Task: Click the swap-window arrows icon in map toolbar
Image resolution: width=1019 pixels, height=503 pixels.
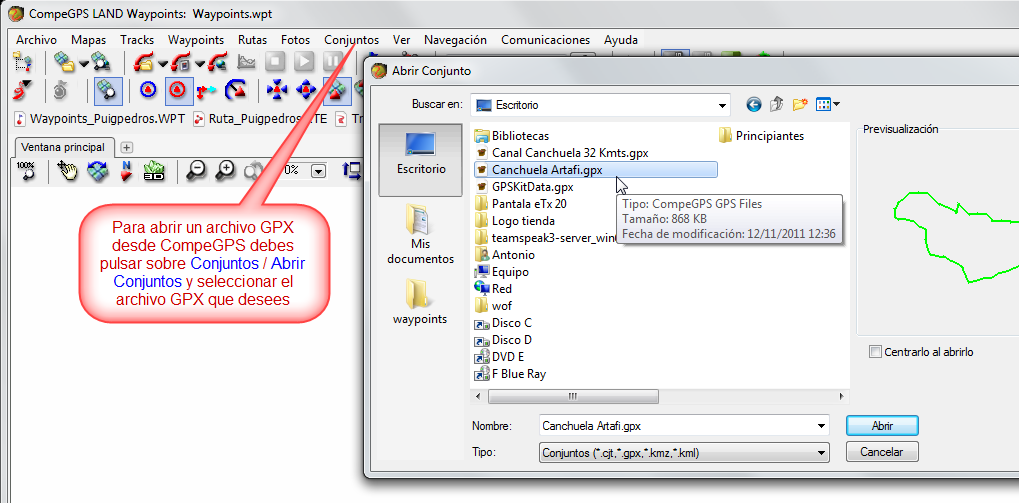Action: pos(352,170)
